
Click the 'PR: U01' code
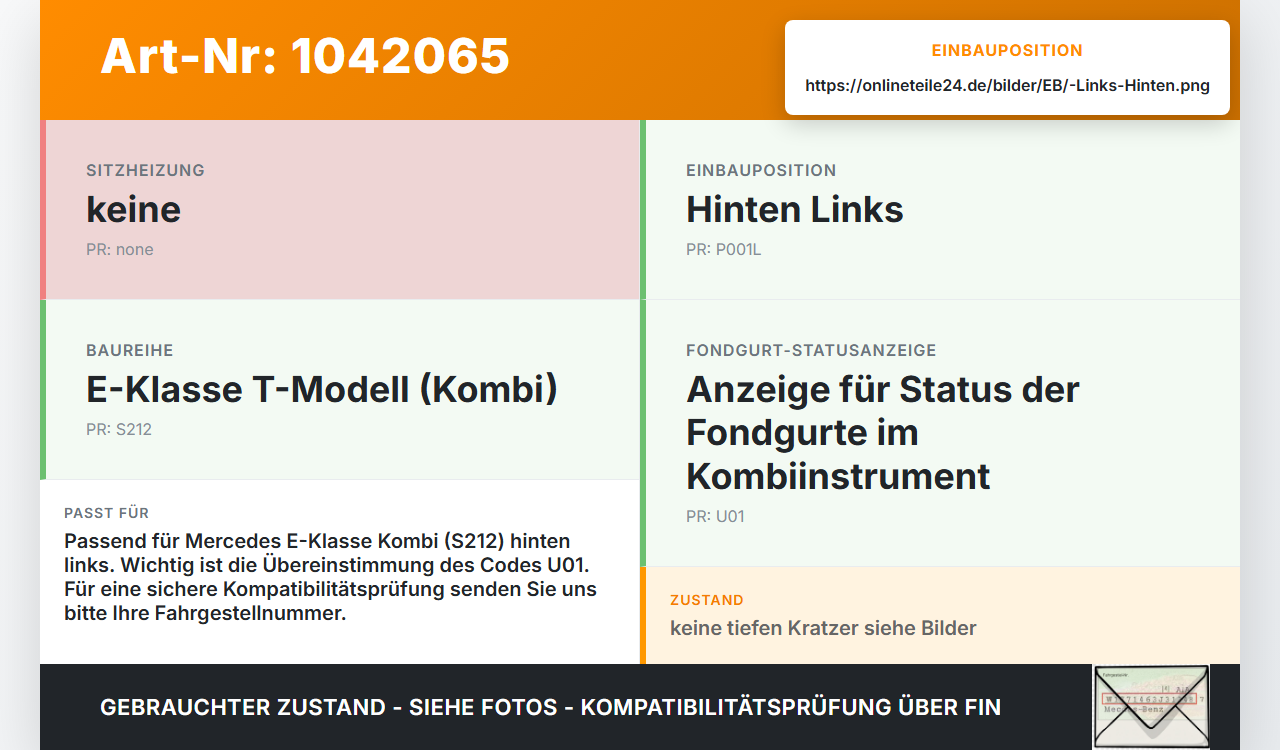tap(715, 517)
